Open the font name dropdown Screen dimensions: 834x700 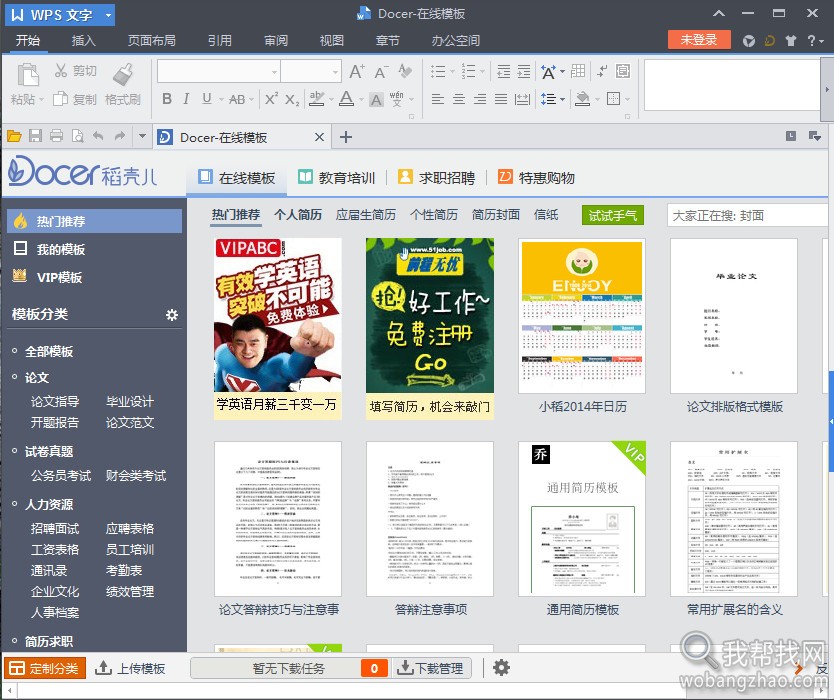click(274, 72)
